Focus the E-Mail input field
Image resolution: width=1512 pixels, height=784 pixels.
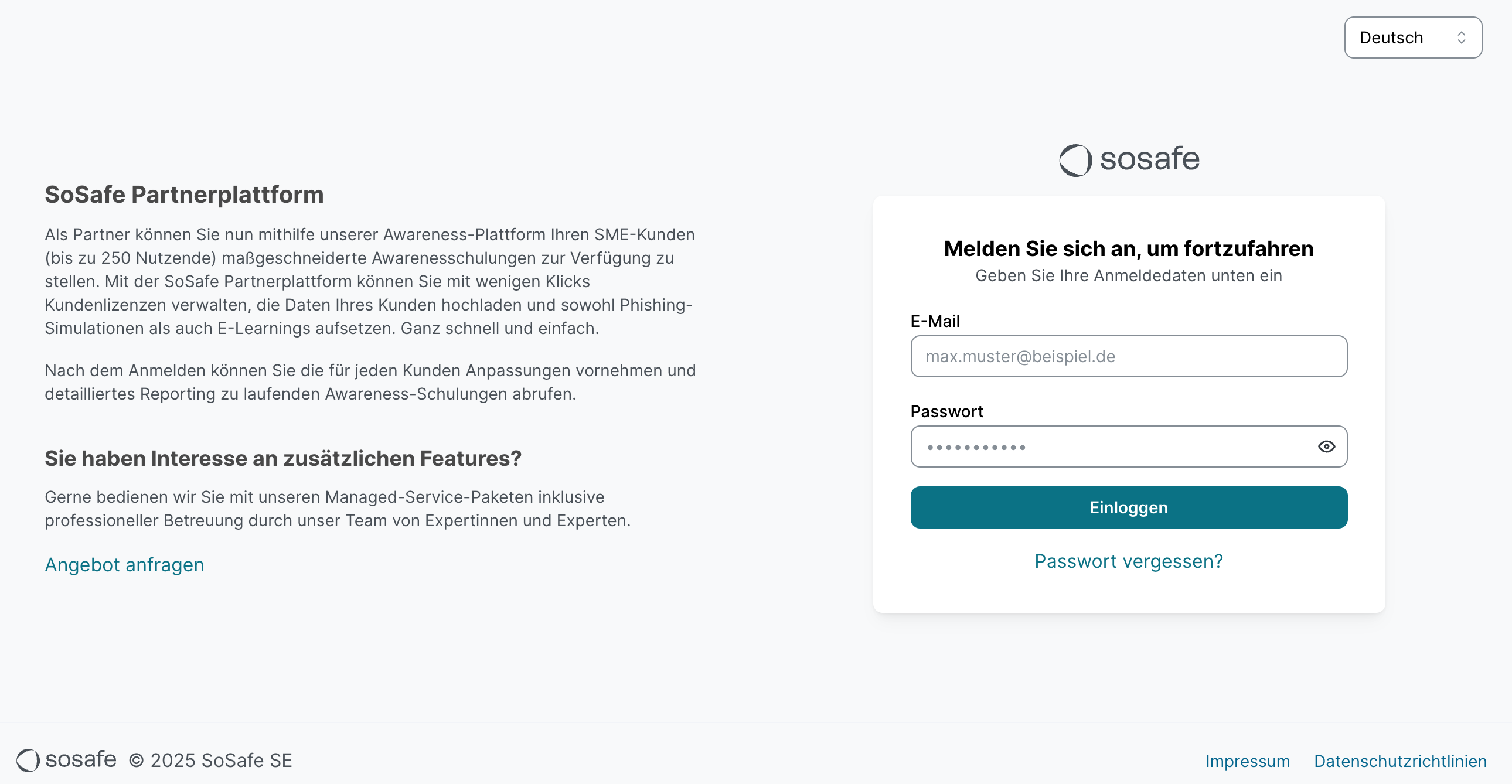(x=1128, y=356)
